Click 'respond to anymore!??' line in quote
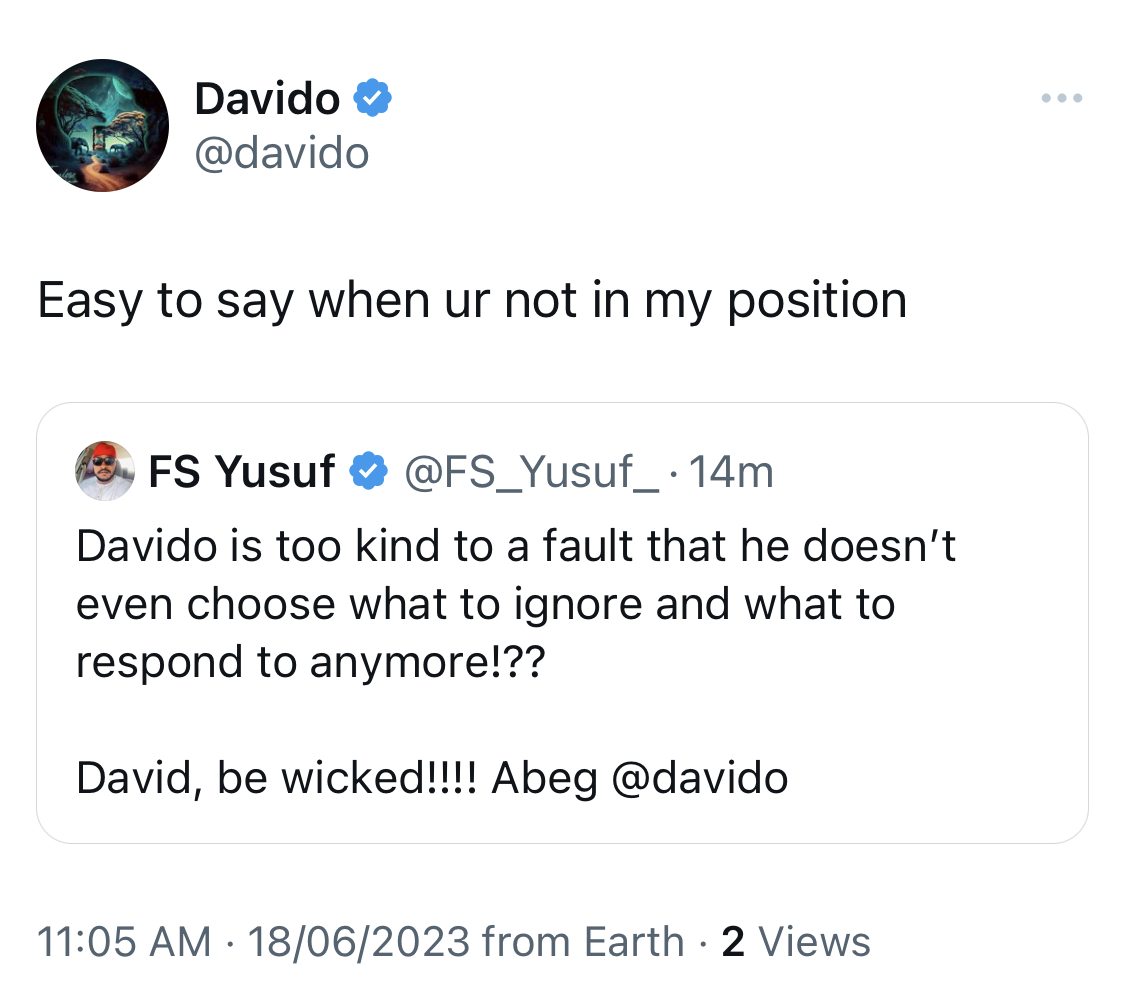The width and height of the screenshot is (1125, 996). tap(311, 662)
